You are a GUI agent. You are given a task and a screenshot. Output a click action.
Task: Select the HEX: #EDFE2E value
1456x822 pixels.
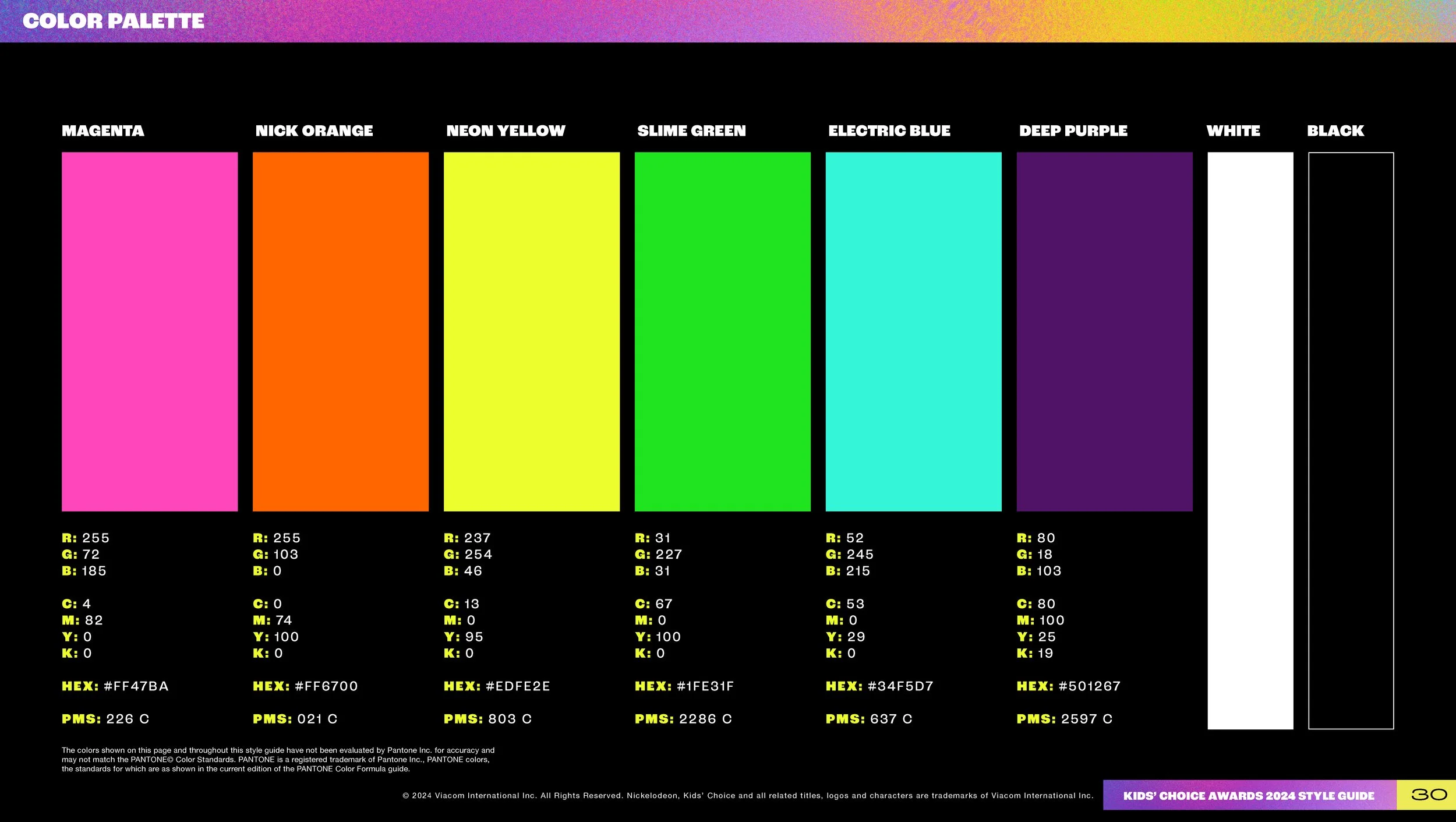click(497, 686)
